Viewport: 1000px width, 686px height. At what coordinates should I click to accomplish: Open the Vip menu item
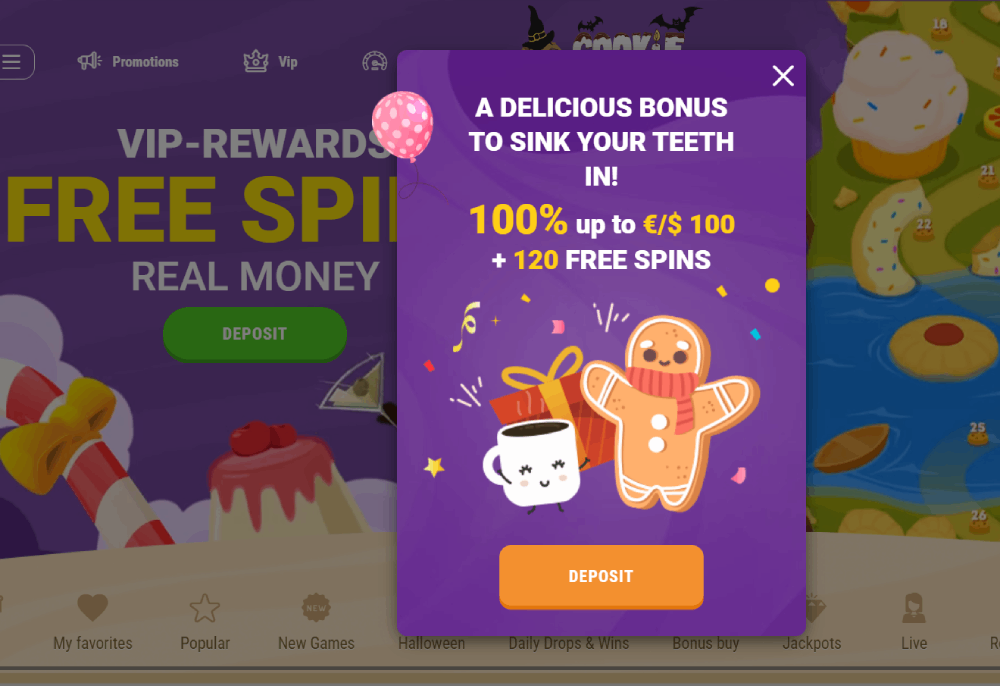coord(288,62)
